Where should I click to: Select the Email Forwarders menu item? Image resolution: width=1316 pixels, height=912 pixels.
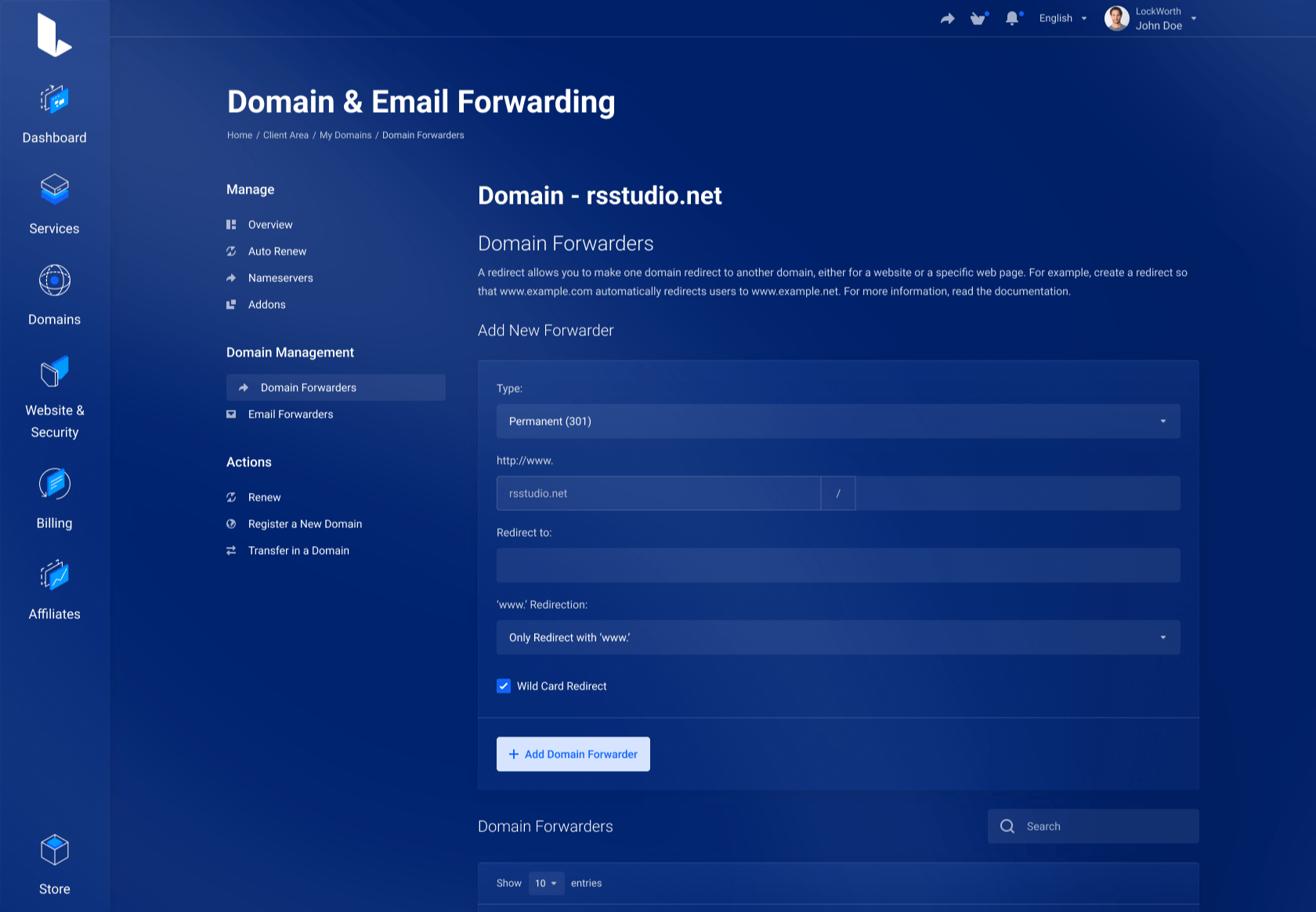[291, 414]
